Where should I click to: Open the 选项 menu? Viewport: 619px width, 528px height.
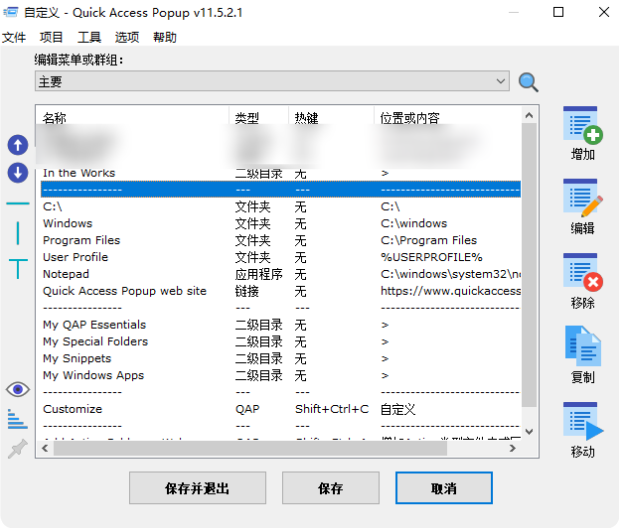click(x=127, y=38)
